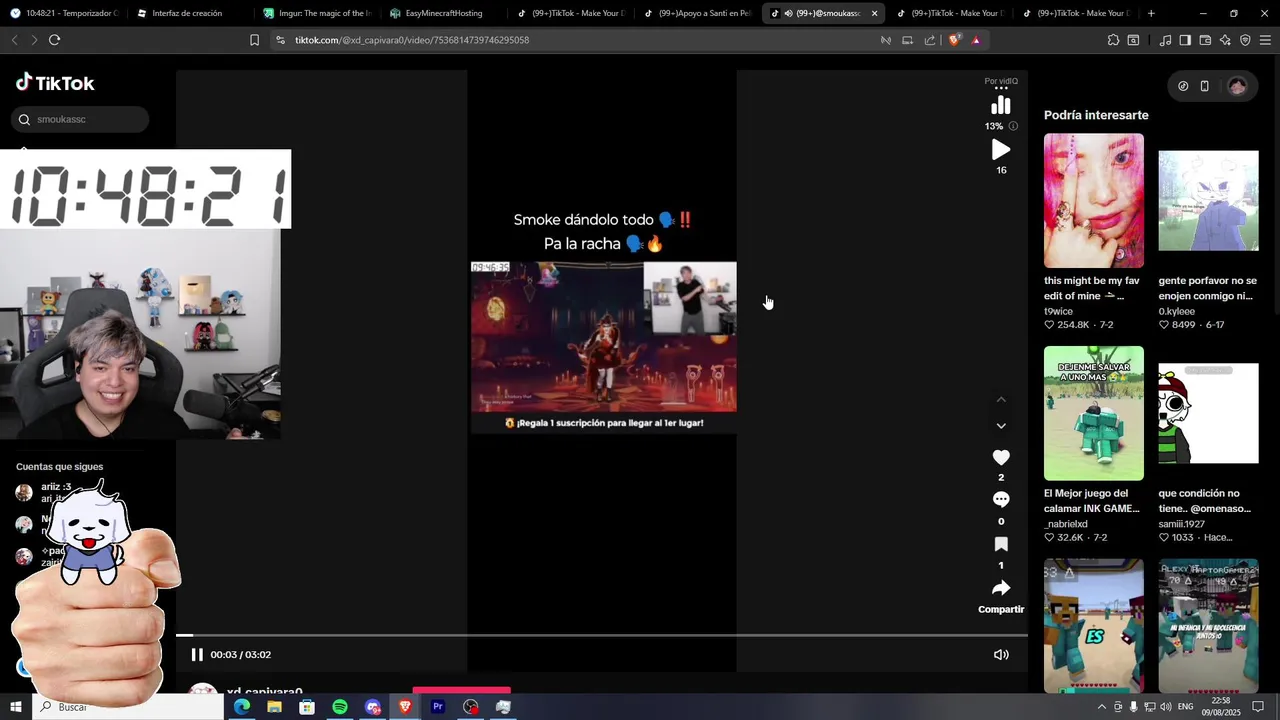Open Windows notification center
Image resolution: width=1280 pixels, height=720 pixels.
(1258, 707)
